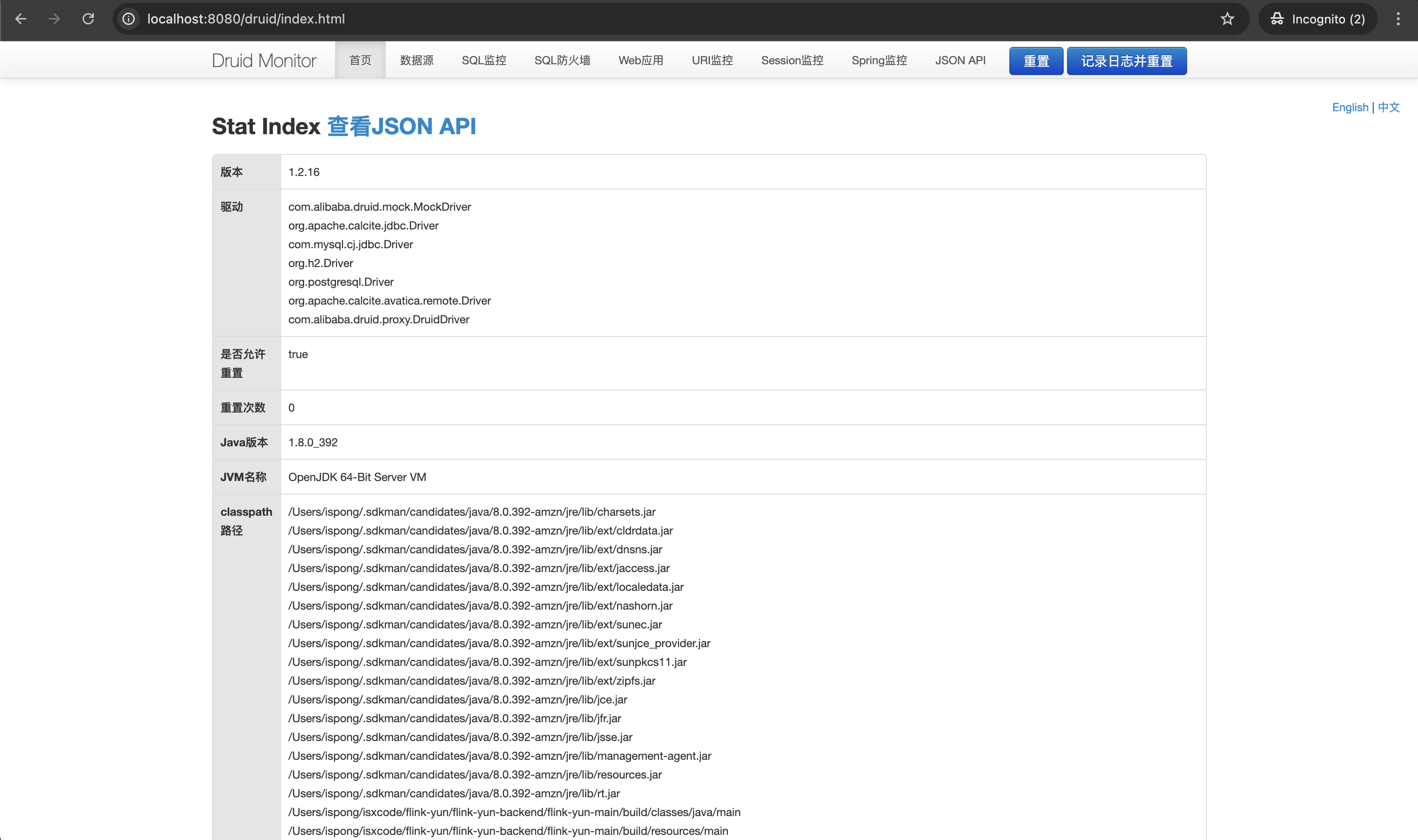1418x840 pixels.
Task: Select com.alibaba.druid.proxy.DruidDriver entry
Action: (x=379, y=319)
